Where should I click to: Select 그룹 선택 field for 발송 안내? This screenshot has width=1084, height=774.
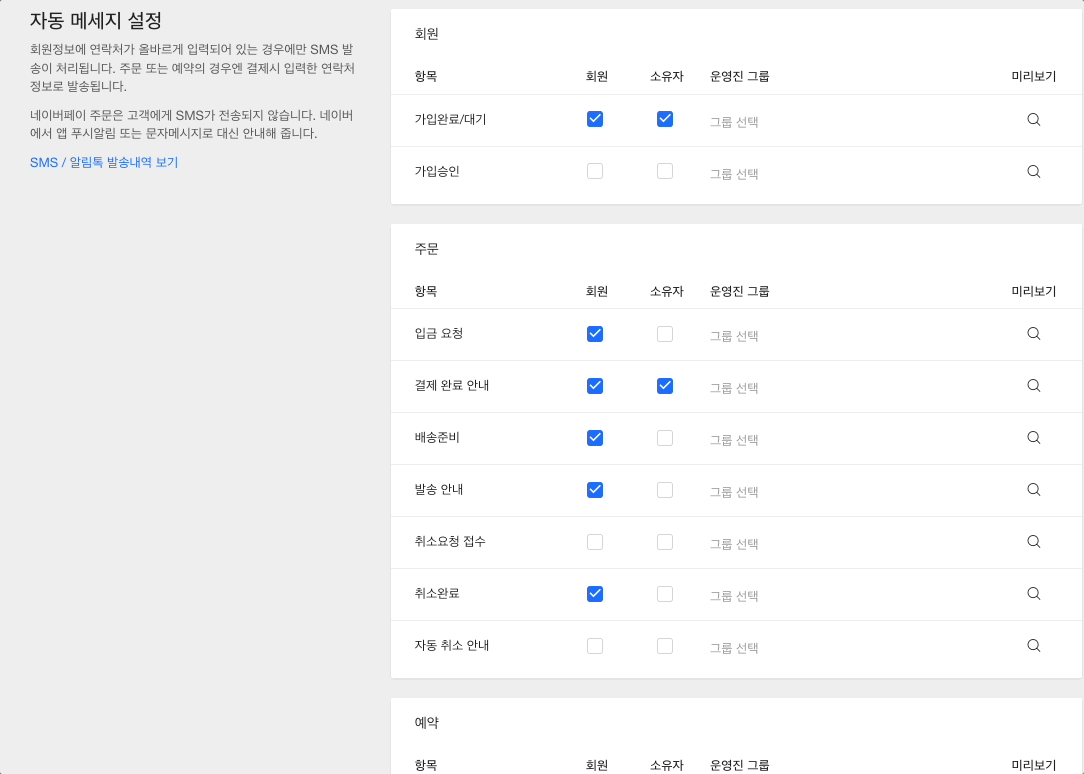[734, 492]
